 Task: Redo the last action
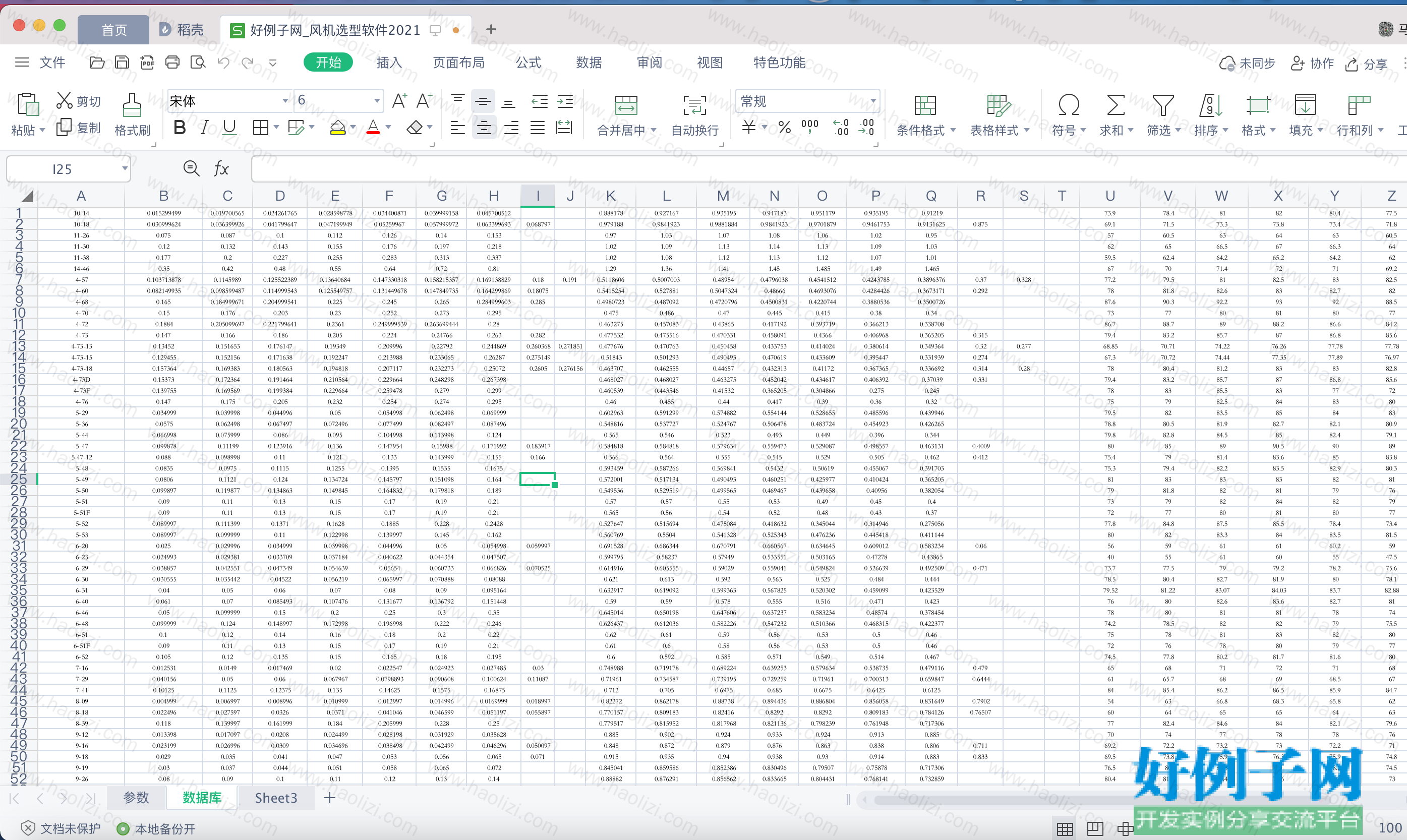pos(247,62)
